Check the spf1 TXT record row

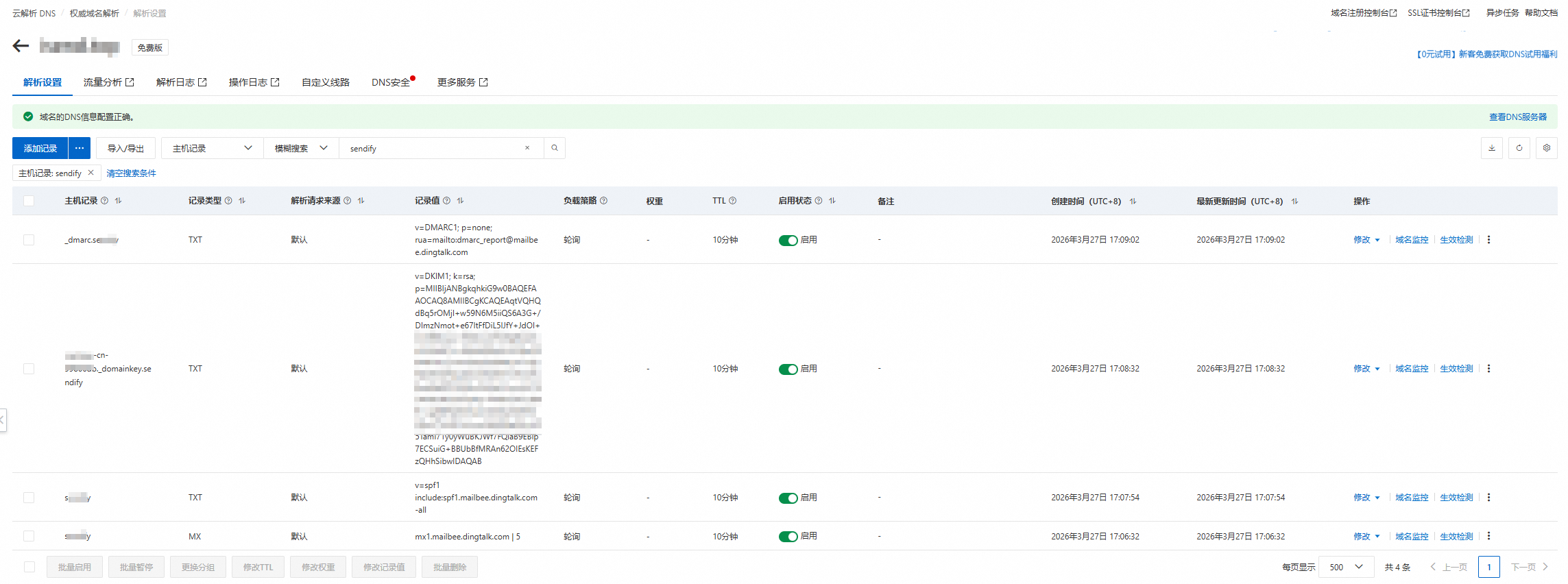29,498
